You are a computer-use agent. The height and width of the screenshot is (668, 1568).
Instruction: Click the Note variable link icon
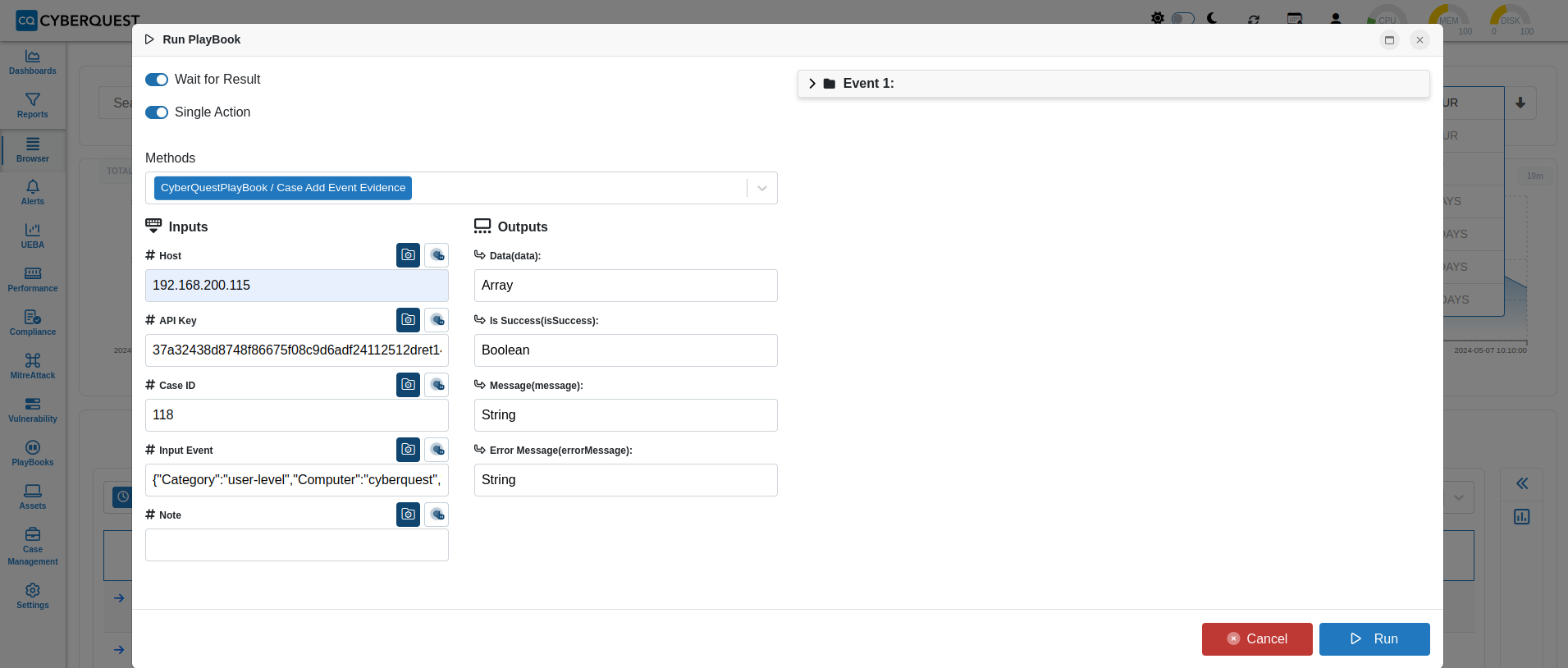[x=437, y=515]
